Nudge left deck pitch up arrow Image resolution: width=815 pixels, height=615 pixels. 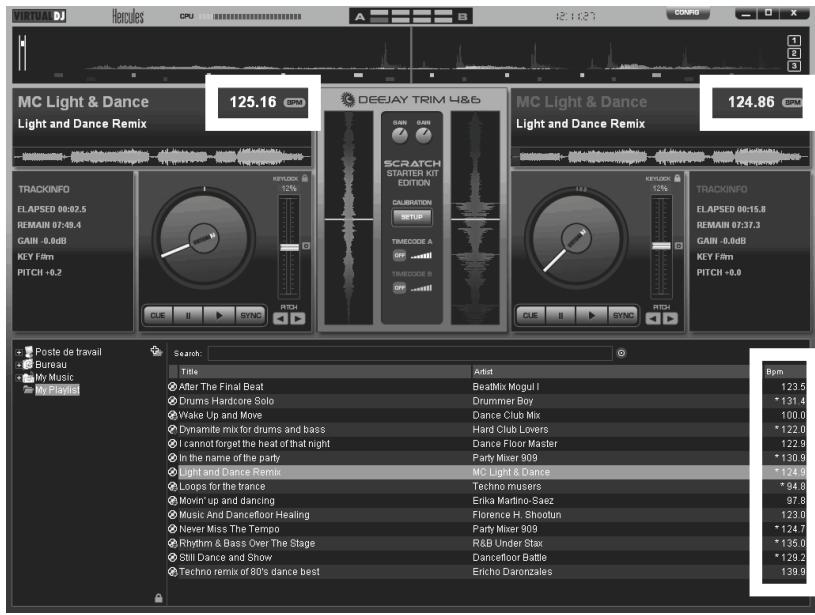pyautogui.click(x=298, y=319)
